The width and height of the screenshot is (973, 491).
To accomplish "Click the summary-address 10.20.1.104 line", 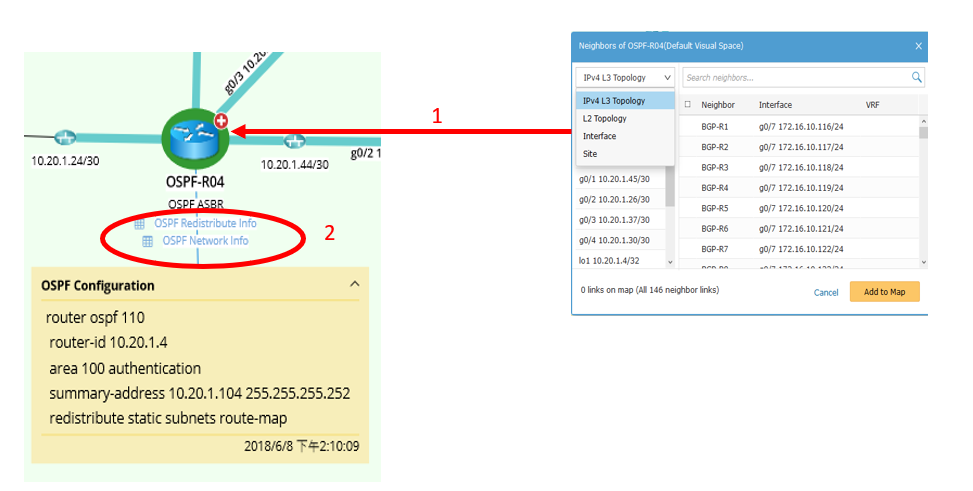I will point(200,394).
